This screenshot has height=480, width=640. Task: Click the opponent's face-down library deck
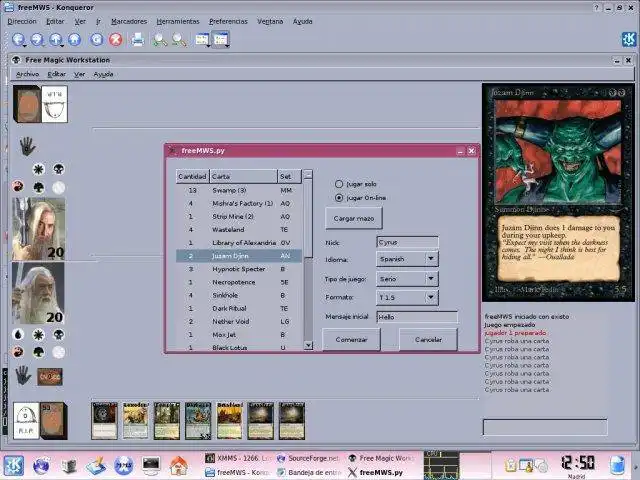click(x=27, y=104)
